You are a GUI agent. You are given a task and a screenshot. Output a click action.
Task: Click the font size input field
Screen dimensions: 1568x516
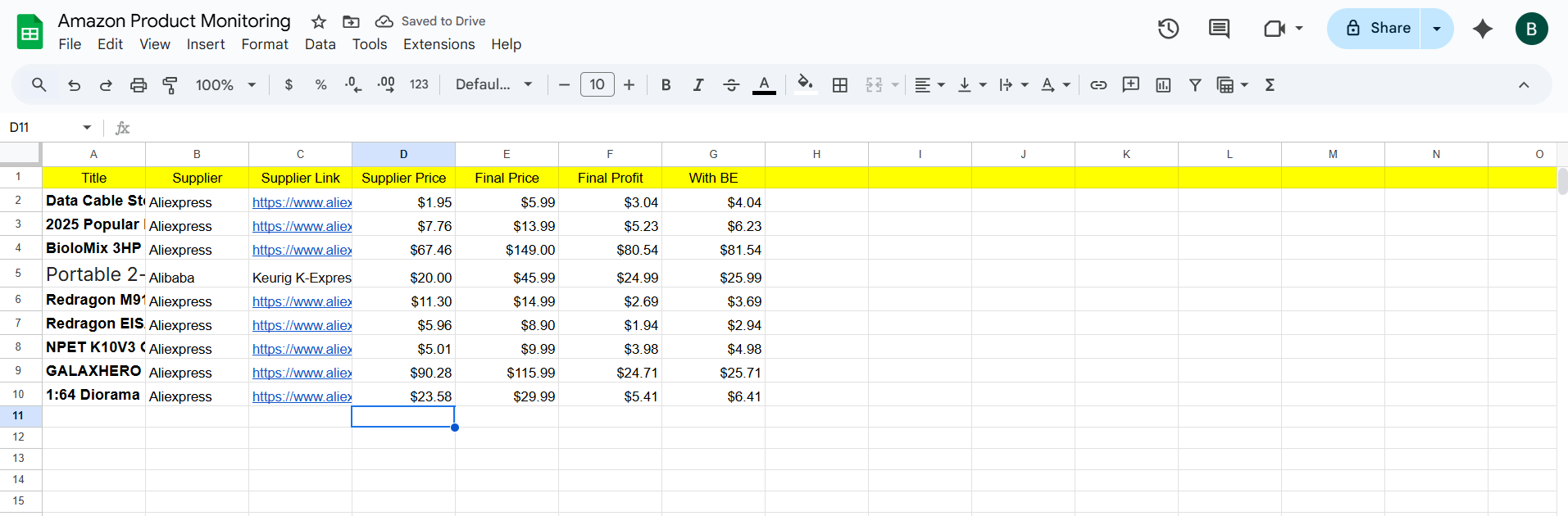tap(597, 85)
